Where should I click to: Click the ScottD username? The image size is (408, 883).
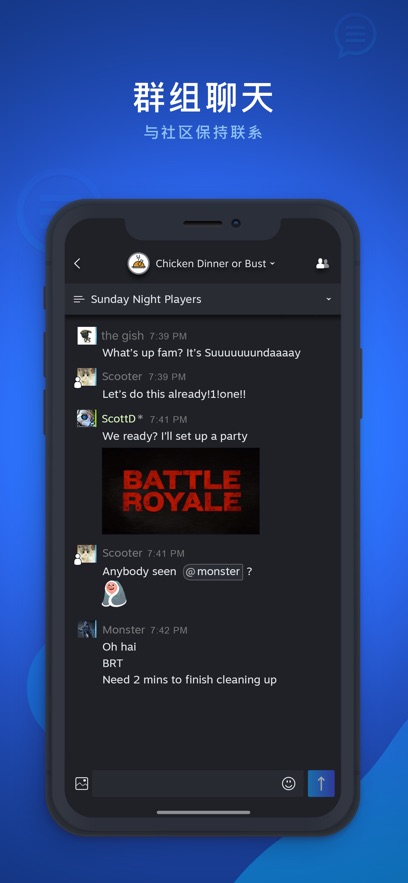(119, 419)
